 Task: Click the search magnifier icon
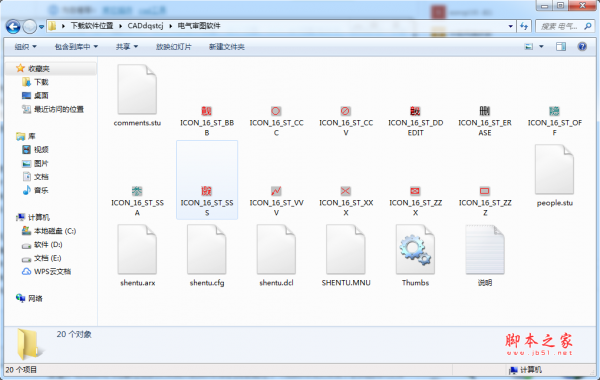(x=588, y=26)
